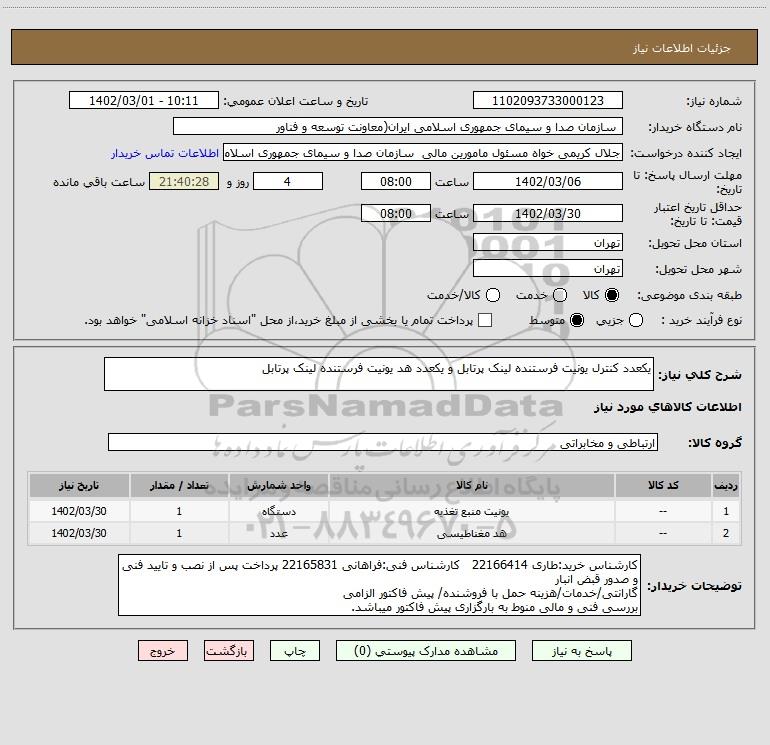This screenshot has width=770, height=745.
Task: Click the شهر محل تحویل field تهران
Action: [548, 269]
